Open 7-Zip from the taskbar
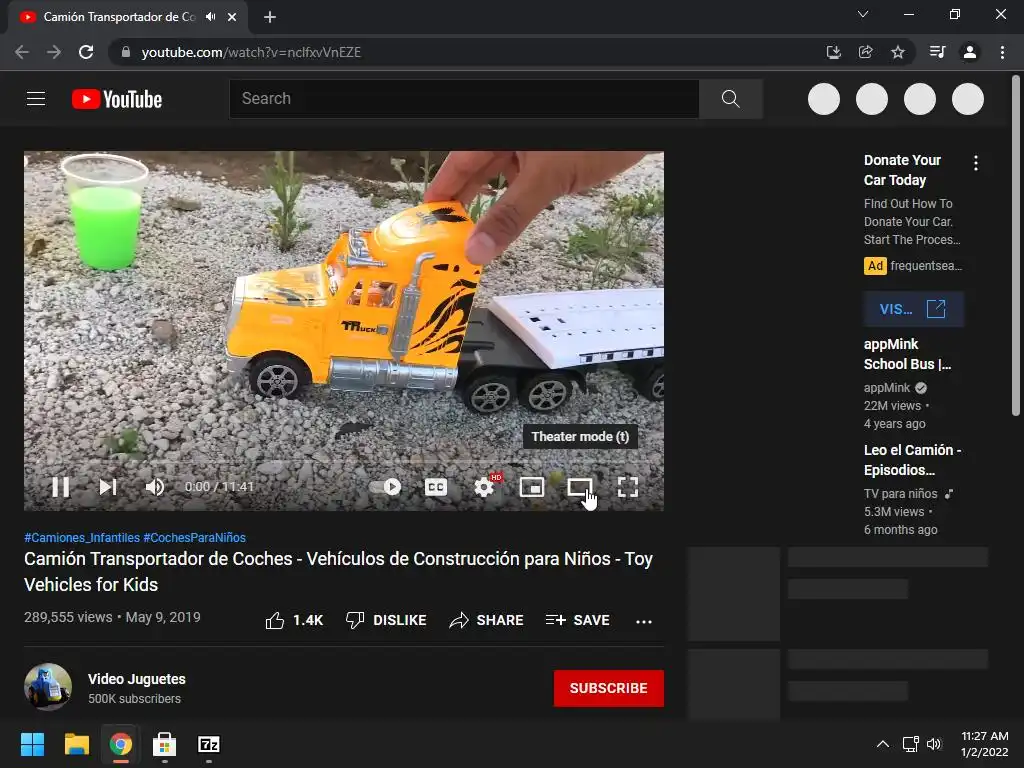Image resolution: width=1024 pixels, height=768 pixels. [209, 744]
